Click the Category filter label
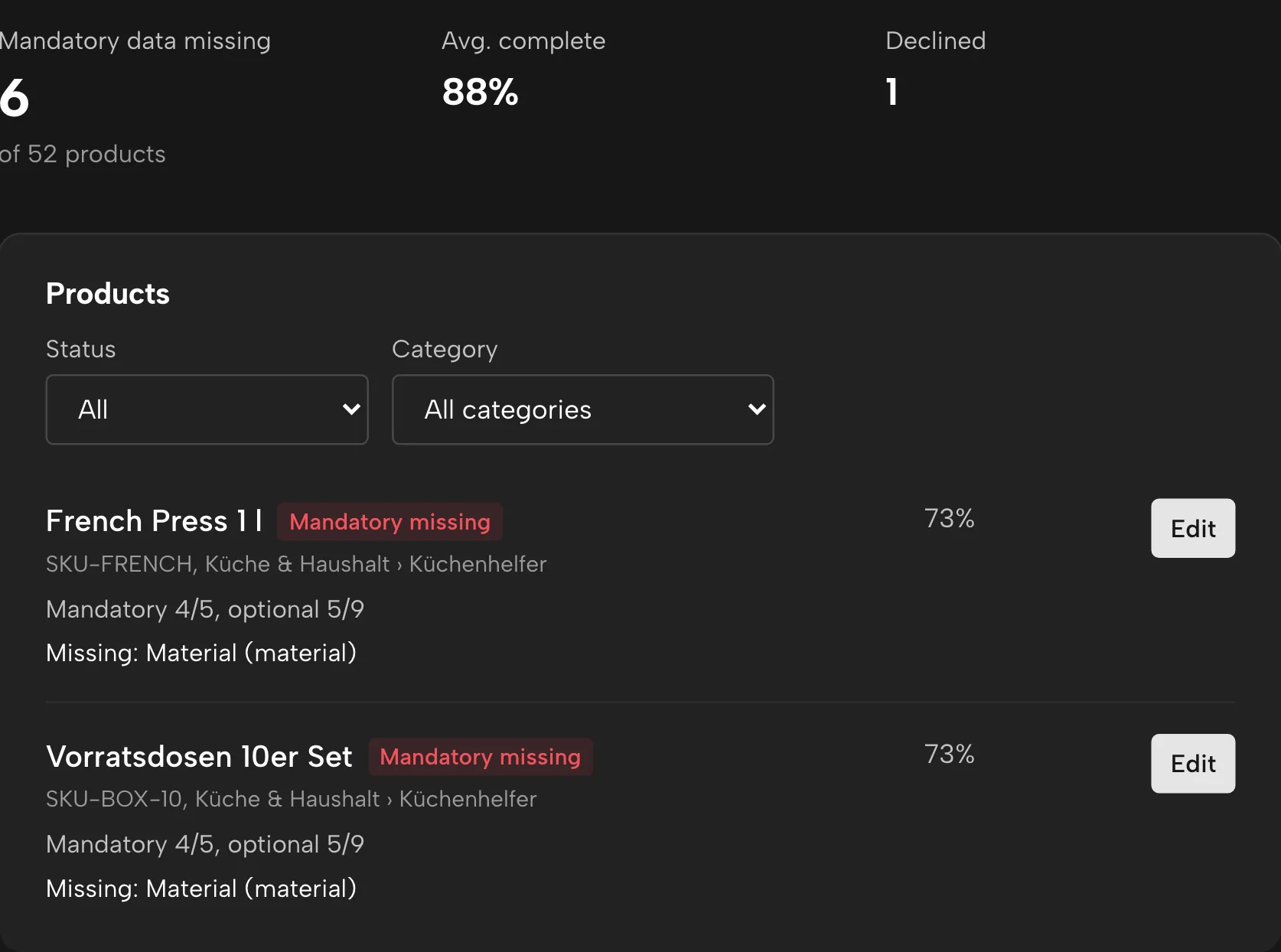Image resolution: width=1281 pixels, height=952 pixels. pos(445,349)
